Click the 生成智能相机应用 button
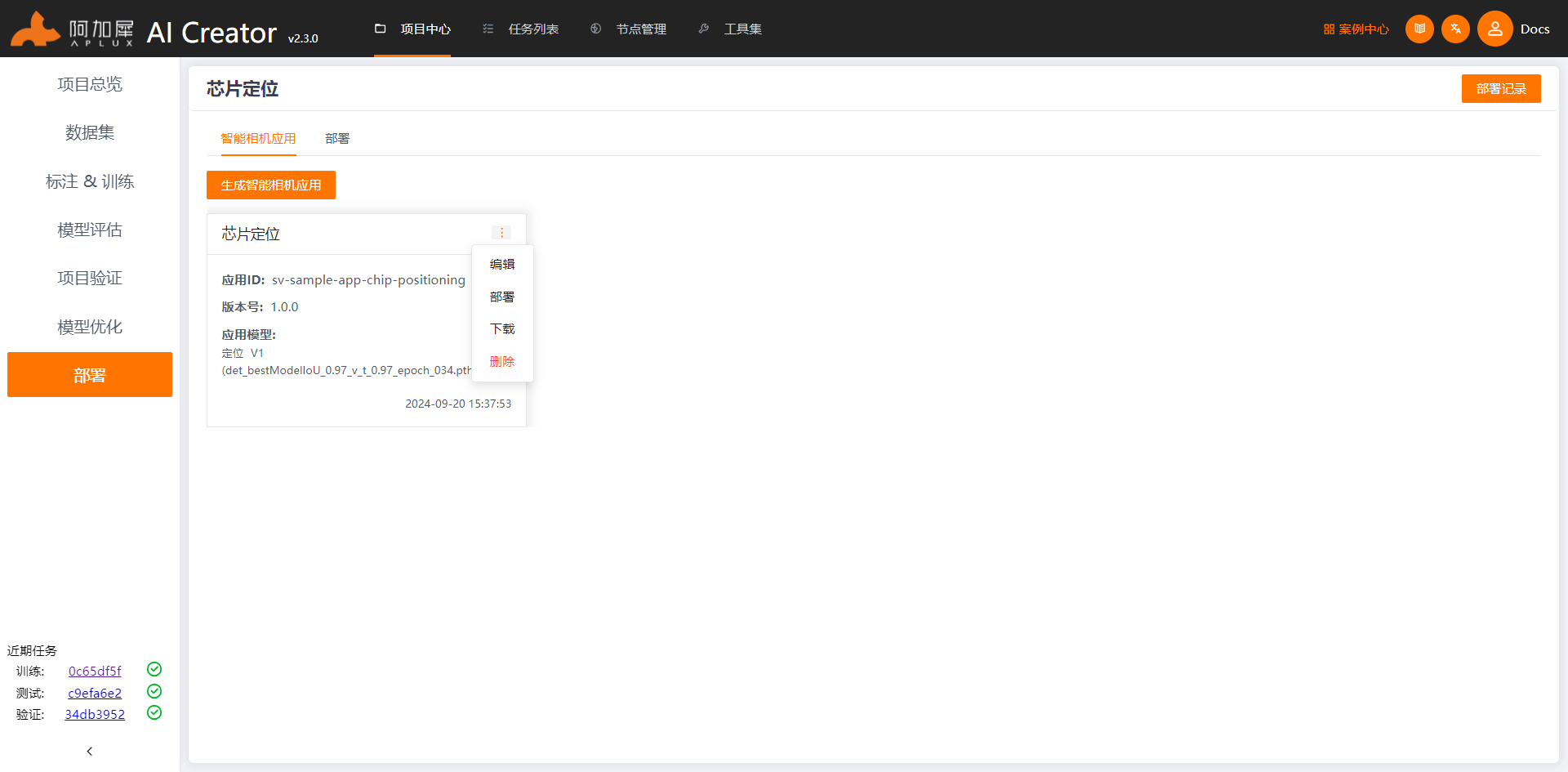1568x772 pixels. (271, 185)
